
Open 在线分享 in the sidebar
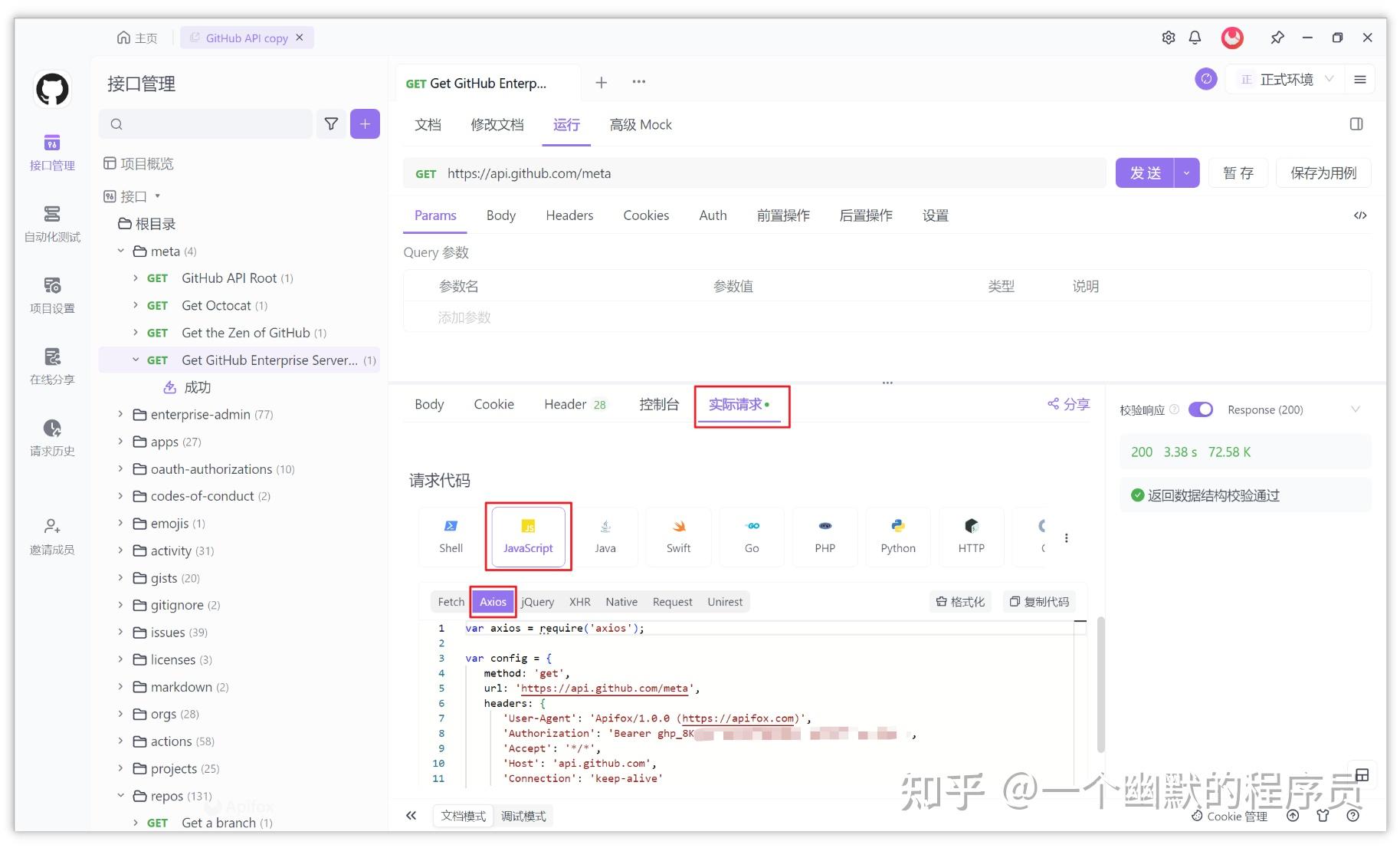click(52, 366)
